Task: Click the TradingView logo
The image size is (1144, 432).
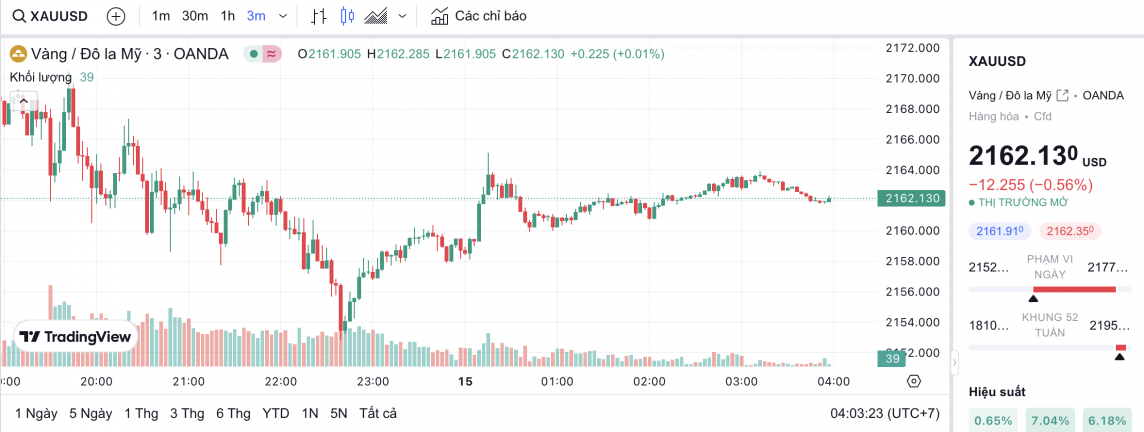Action: (x=76, y=337)
